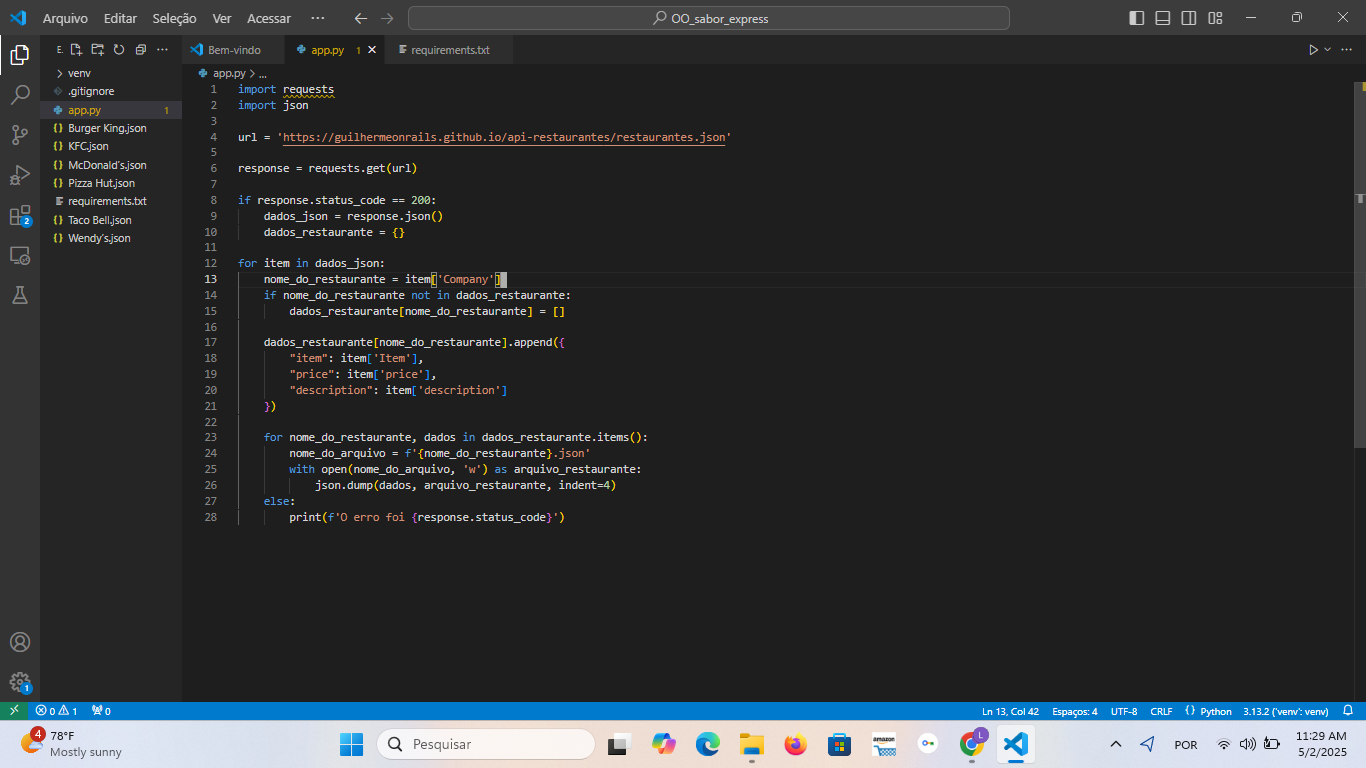The image size is (1366, 768).
Task: Select Python interpreter 3.13.2 venv
Action: tap(1286, 711)
